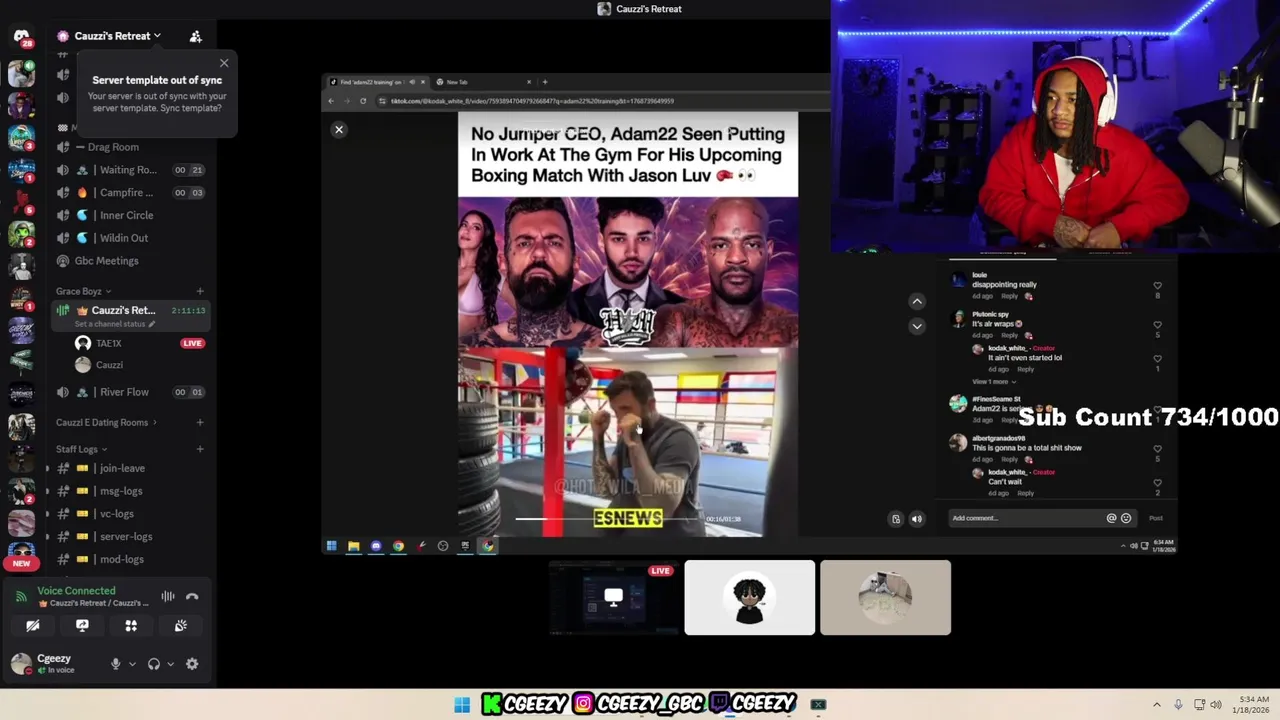The width and height of the screenshot is (1280, 720).
Task: Toggle deafen headphones icon
Action: (154, 664)
